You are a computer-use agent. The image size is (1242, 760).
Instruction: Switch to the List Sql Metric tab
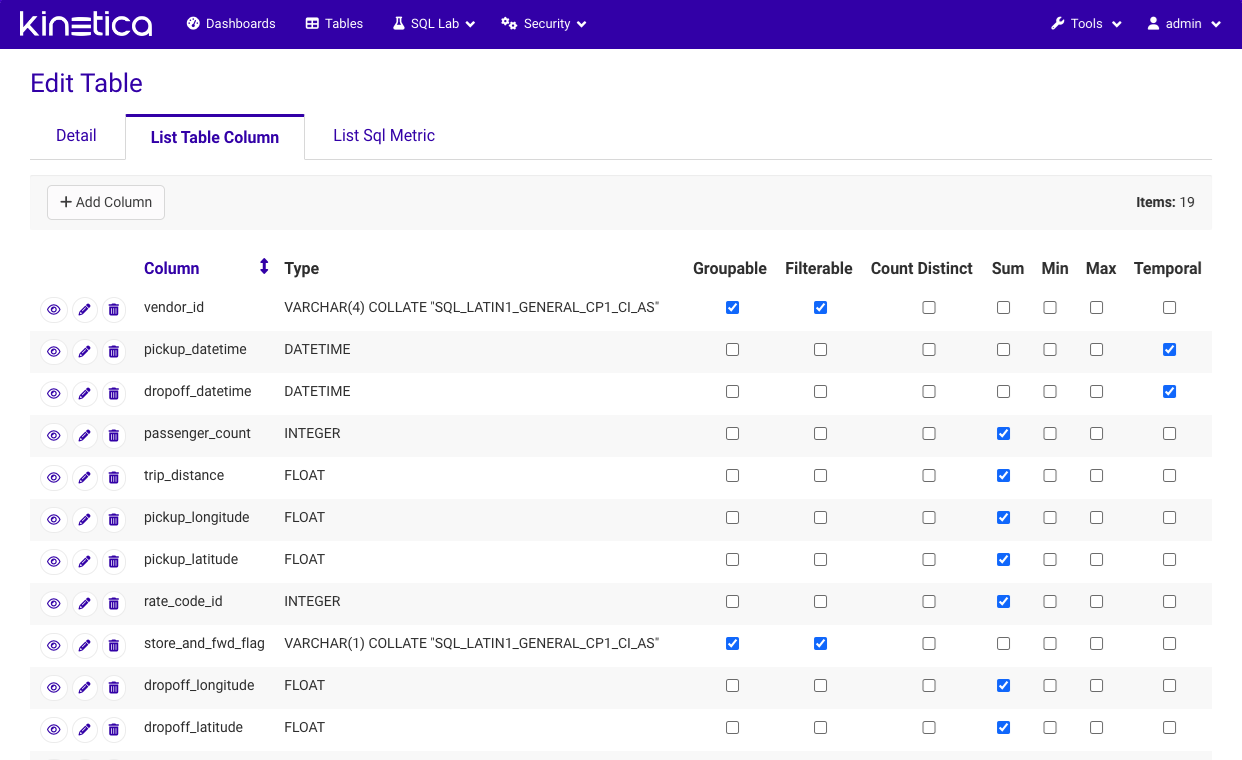pos(384,136)
